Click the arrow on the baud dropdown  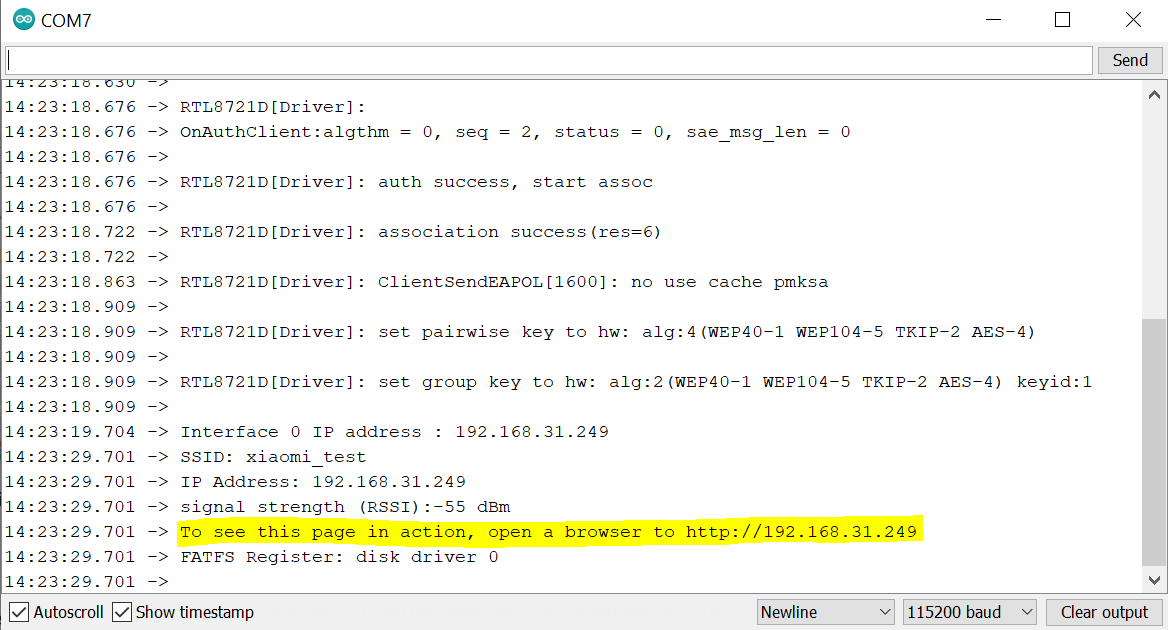click(1026, 612)
